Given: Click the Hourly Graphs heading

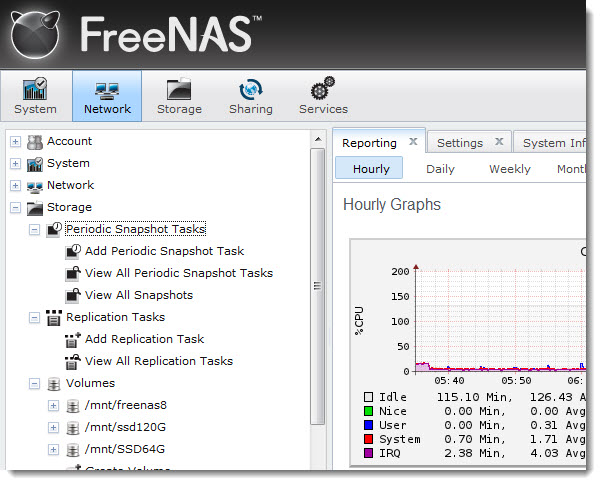Looking at the screenshot, I should pyautogui.click(x=392, y=204).
